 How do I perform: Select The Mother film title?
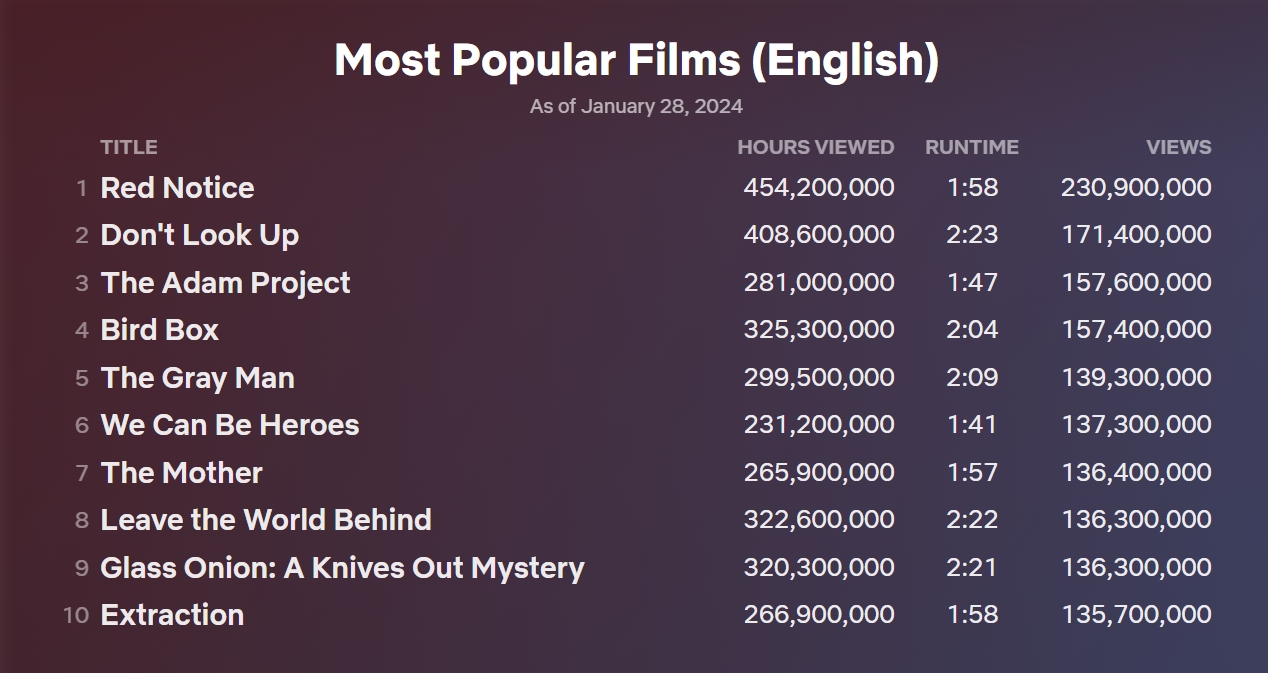click(x=181, y=473)
